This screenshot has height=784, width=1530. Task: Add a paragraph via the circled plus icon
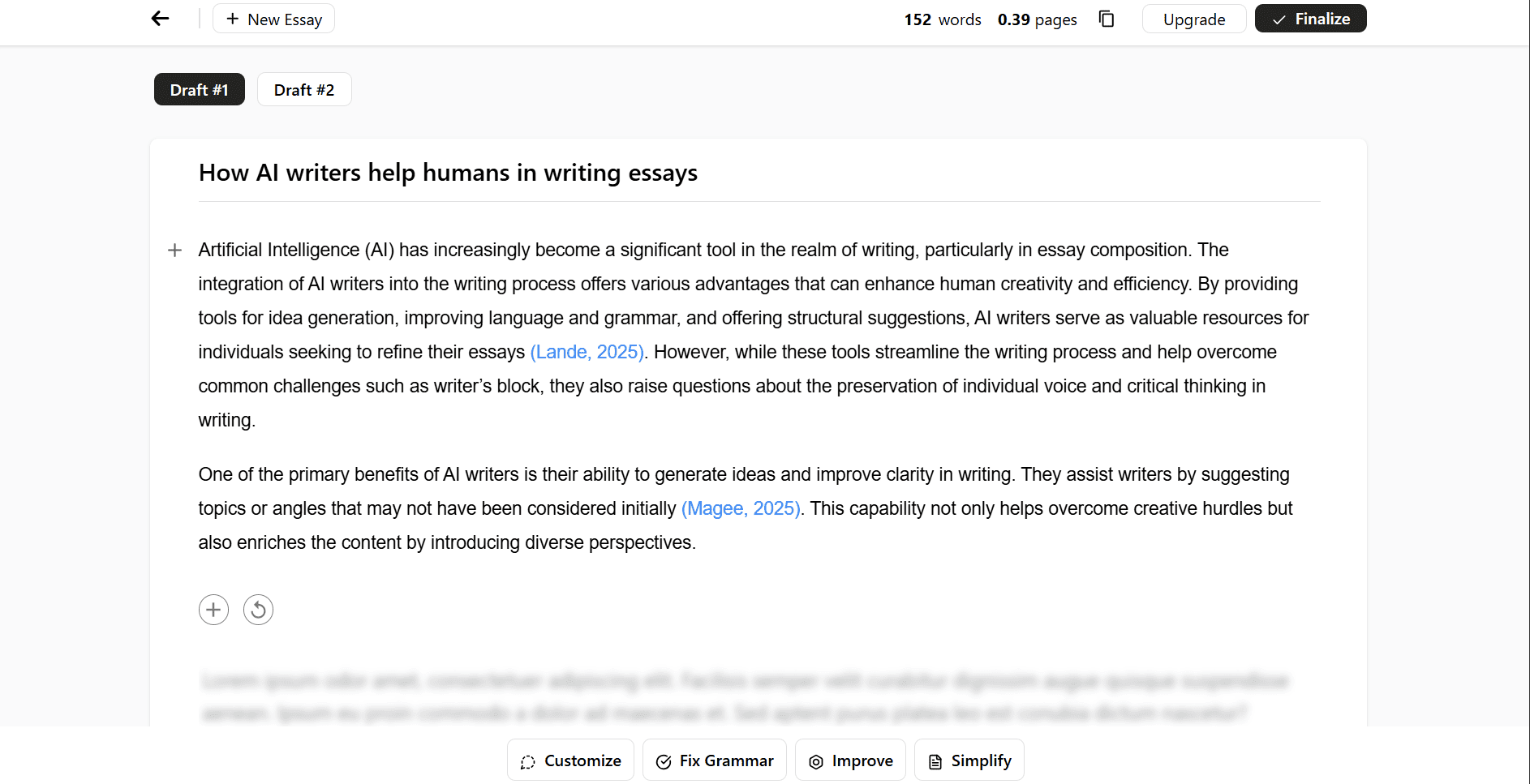(x=213, y=609)
